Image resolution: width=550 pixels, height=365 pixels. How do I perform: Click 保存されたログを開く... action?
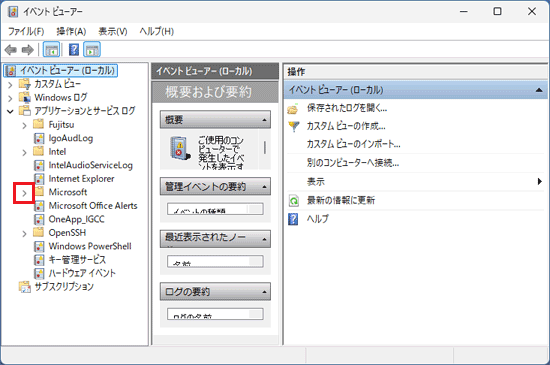[347, 108]
